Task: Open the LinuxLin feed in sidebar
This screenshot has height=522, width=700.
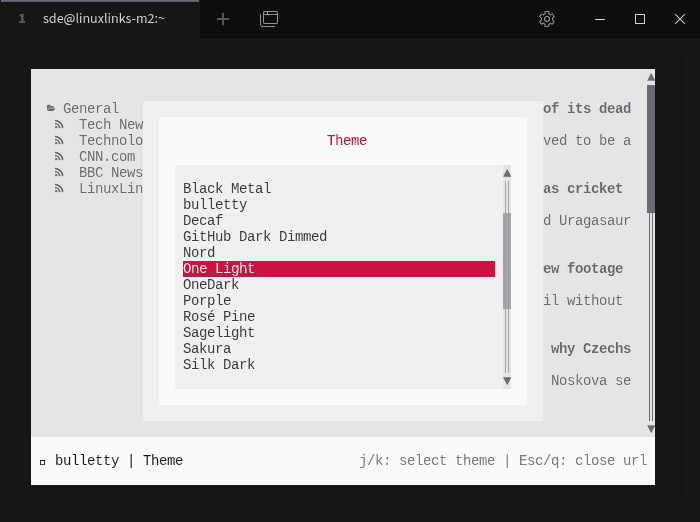Action: pos(111,188)
